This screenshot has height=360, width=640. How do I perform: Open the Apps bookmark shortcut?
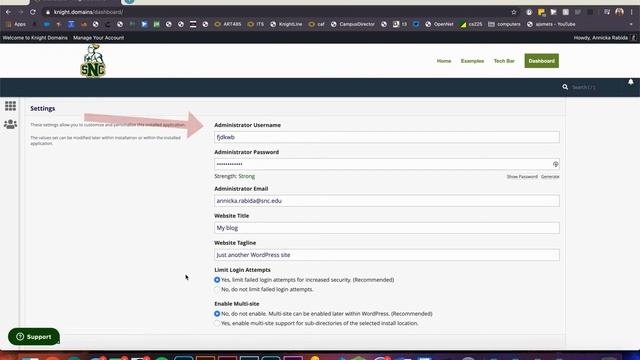(16, 24)
